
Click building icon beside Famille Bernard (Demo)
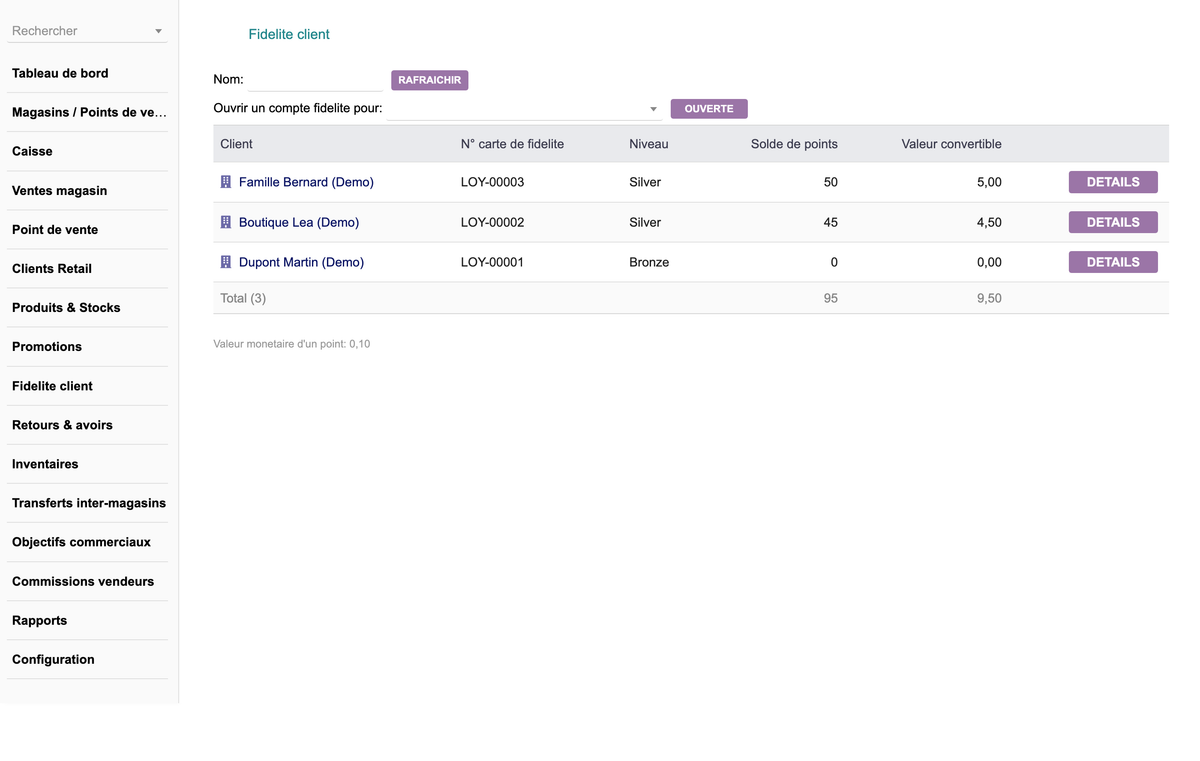tap(226, 182)
